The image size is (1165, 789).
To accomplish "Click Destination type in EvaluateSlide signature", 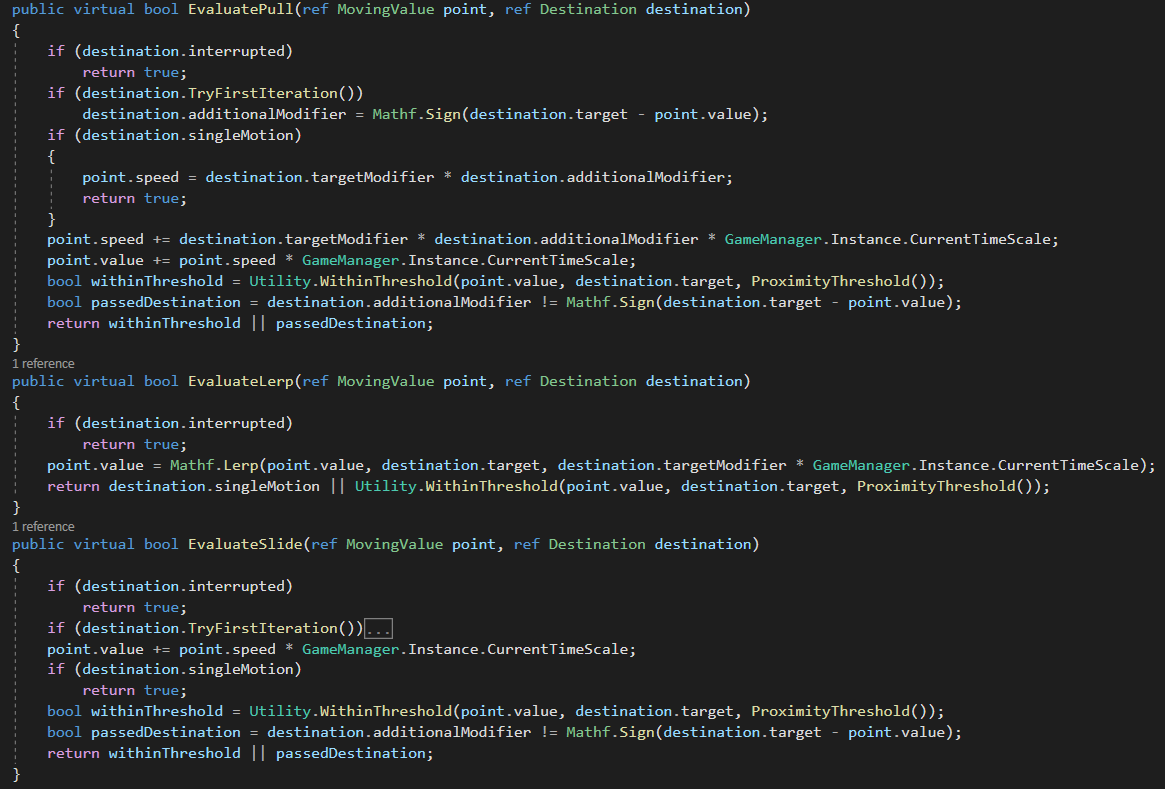I will pyautogui.click(x=597, y=544).
